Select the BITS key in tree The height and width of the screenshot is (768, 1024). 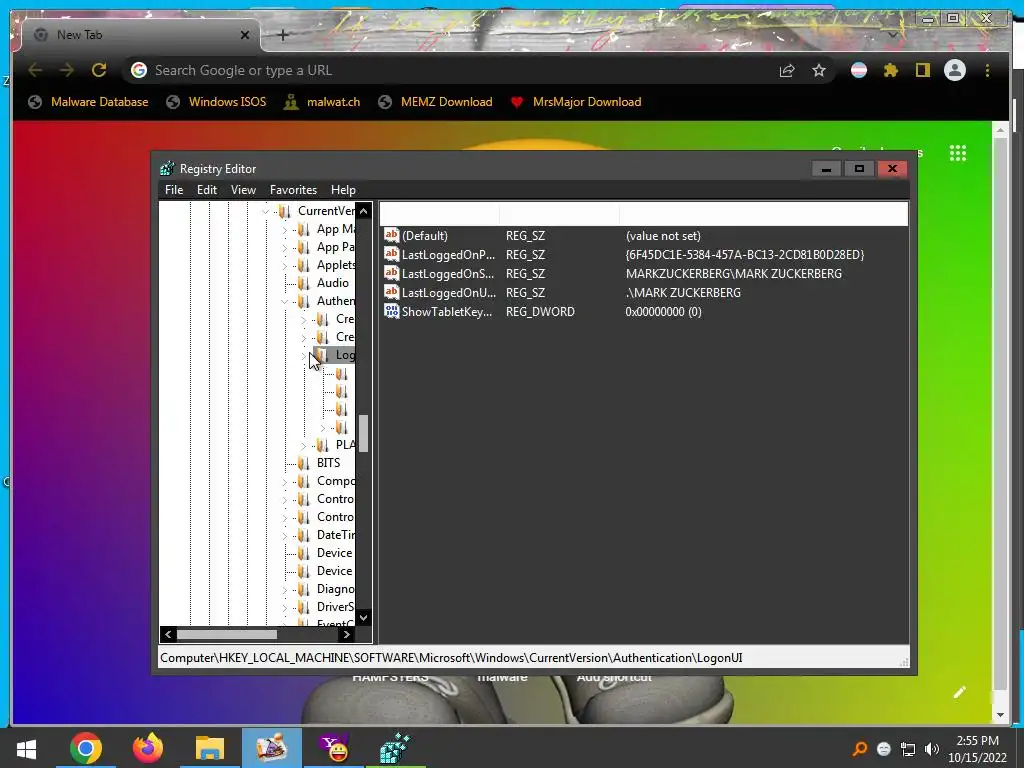(x=328, y=462)
